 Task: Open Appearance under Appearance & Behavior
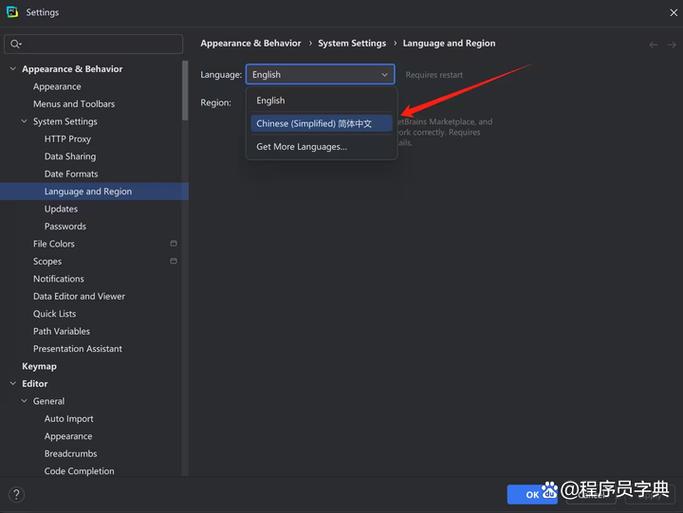click(x=57, y=87)
